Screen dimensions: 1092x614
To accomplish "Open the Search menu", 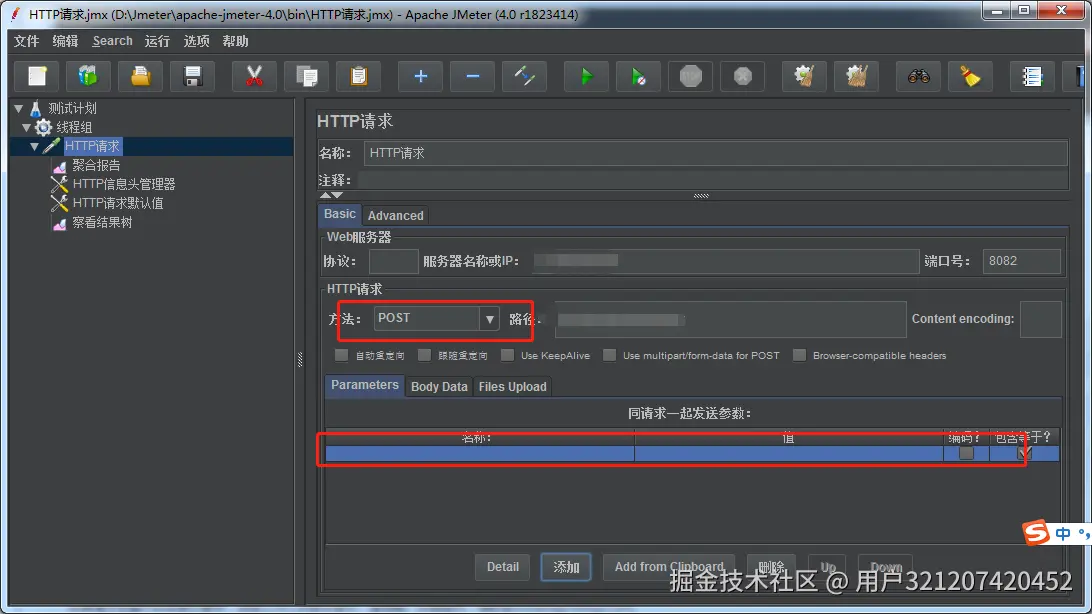I will 112,41.
